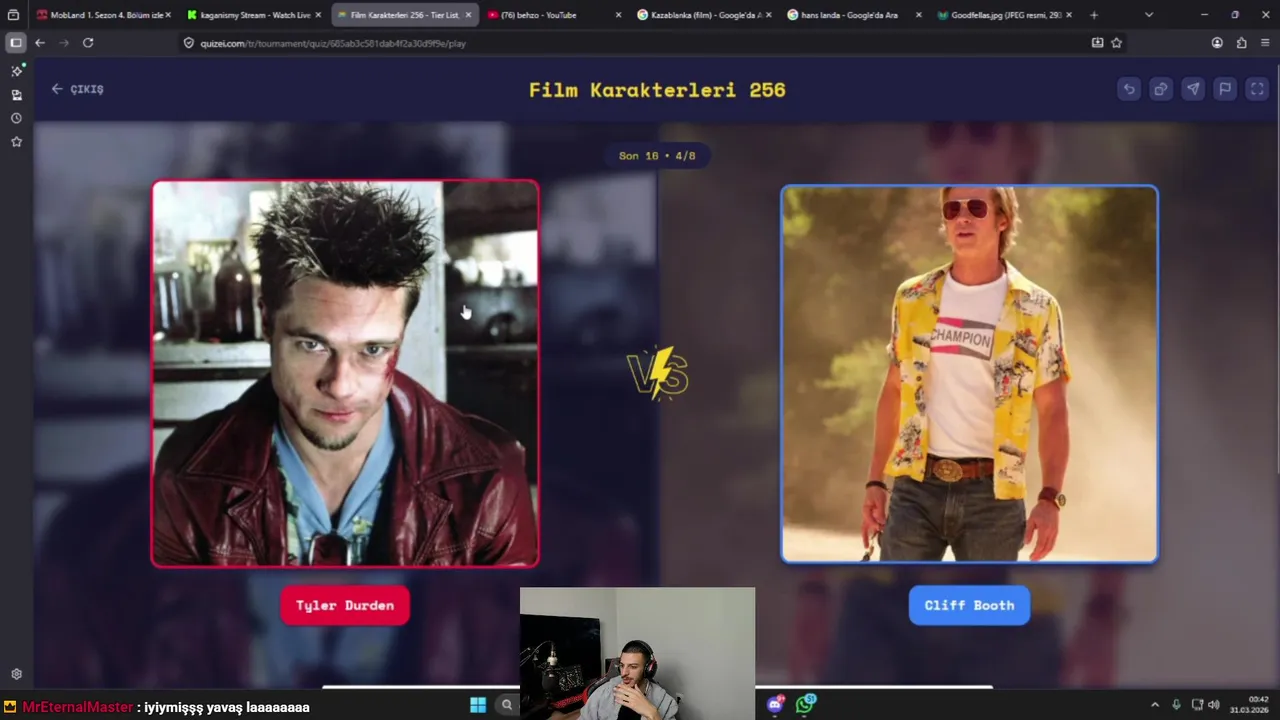Select the Tyler Durden photo card
This screenshot has height=720, width=1280.
[345, 374]
